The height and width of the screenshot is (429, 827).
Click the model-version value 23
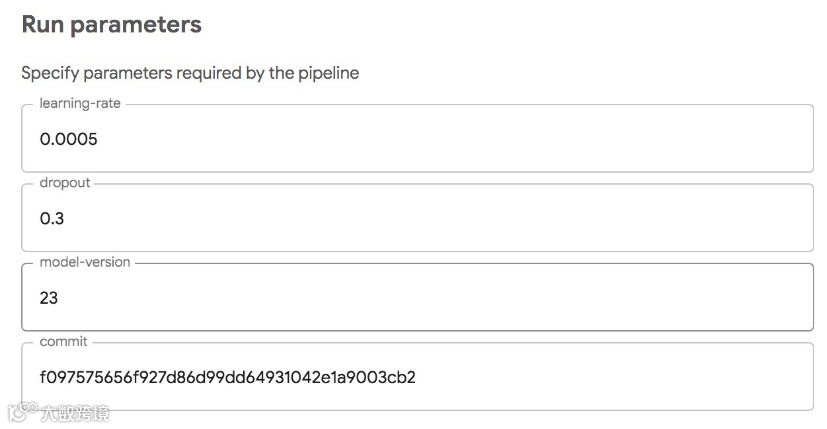[49, 298]
